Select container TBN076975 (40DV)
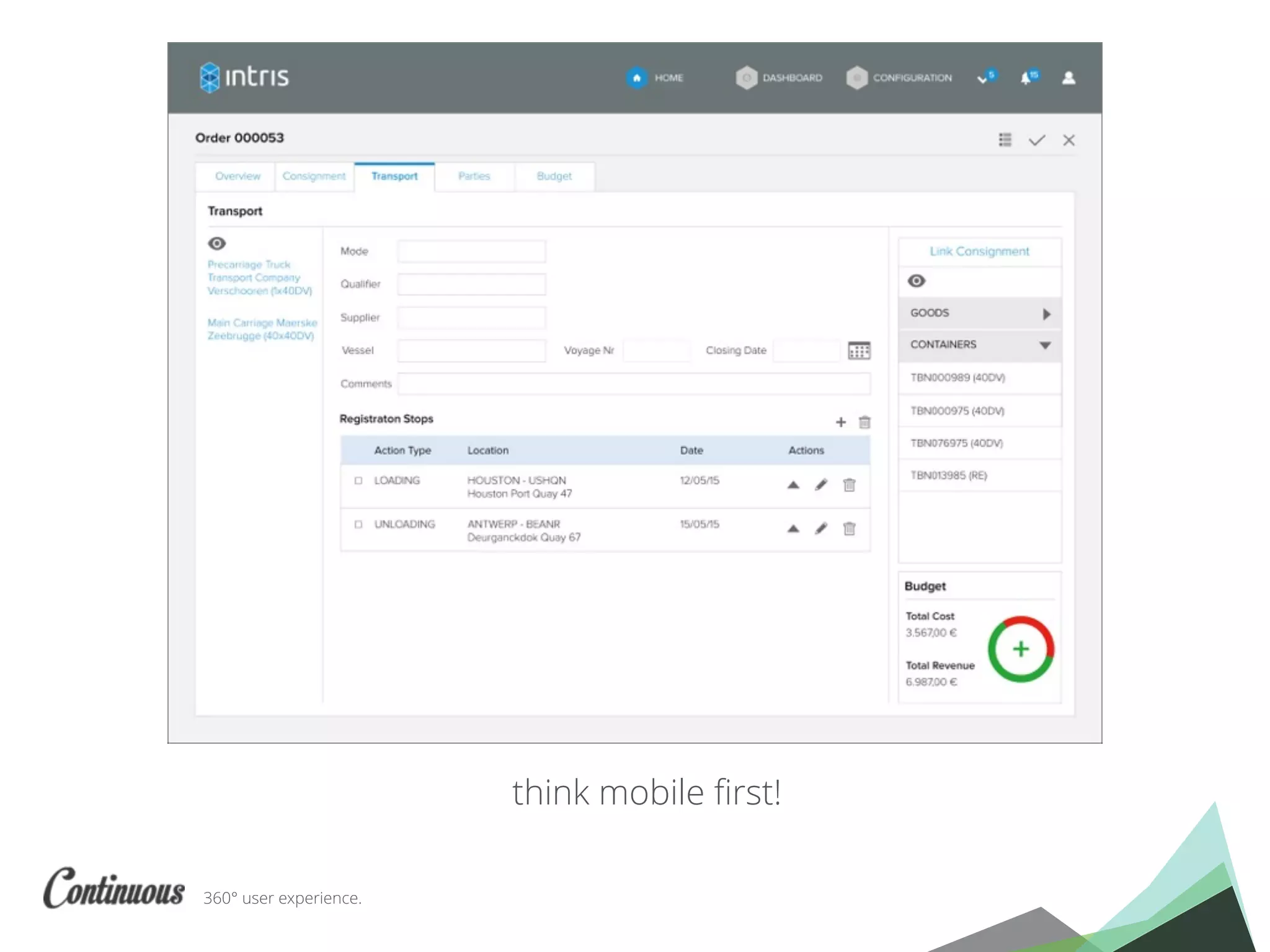The width and height of the screenshot is (1270, 952). pyautogui.click(x=980, y=443)
